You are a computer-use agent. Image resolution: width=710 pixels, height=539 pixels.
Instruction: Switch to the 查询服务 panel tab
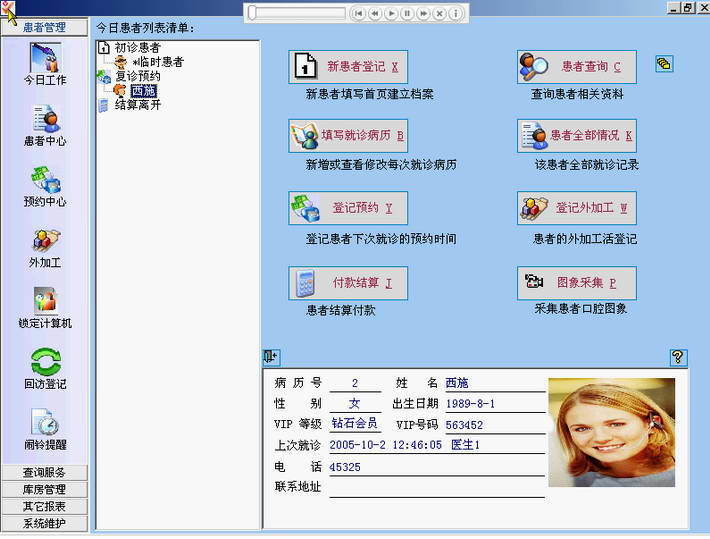(x=44, y=473)
